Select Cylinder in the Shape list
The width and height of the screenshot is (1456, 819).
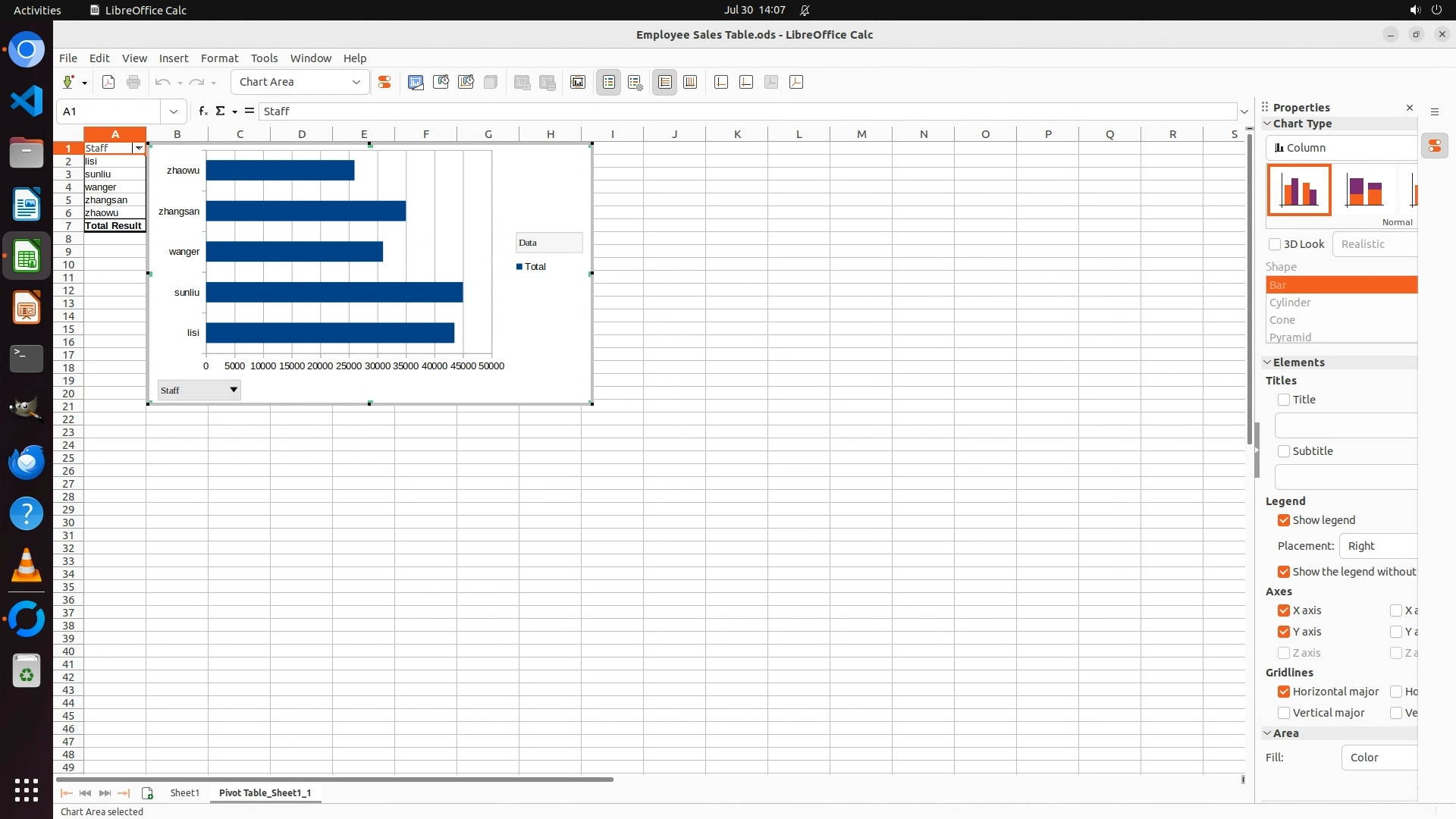pos(1290,303)
